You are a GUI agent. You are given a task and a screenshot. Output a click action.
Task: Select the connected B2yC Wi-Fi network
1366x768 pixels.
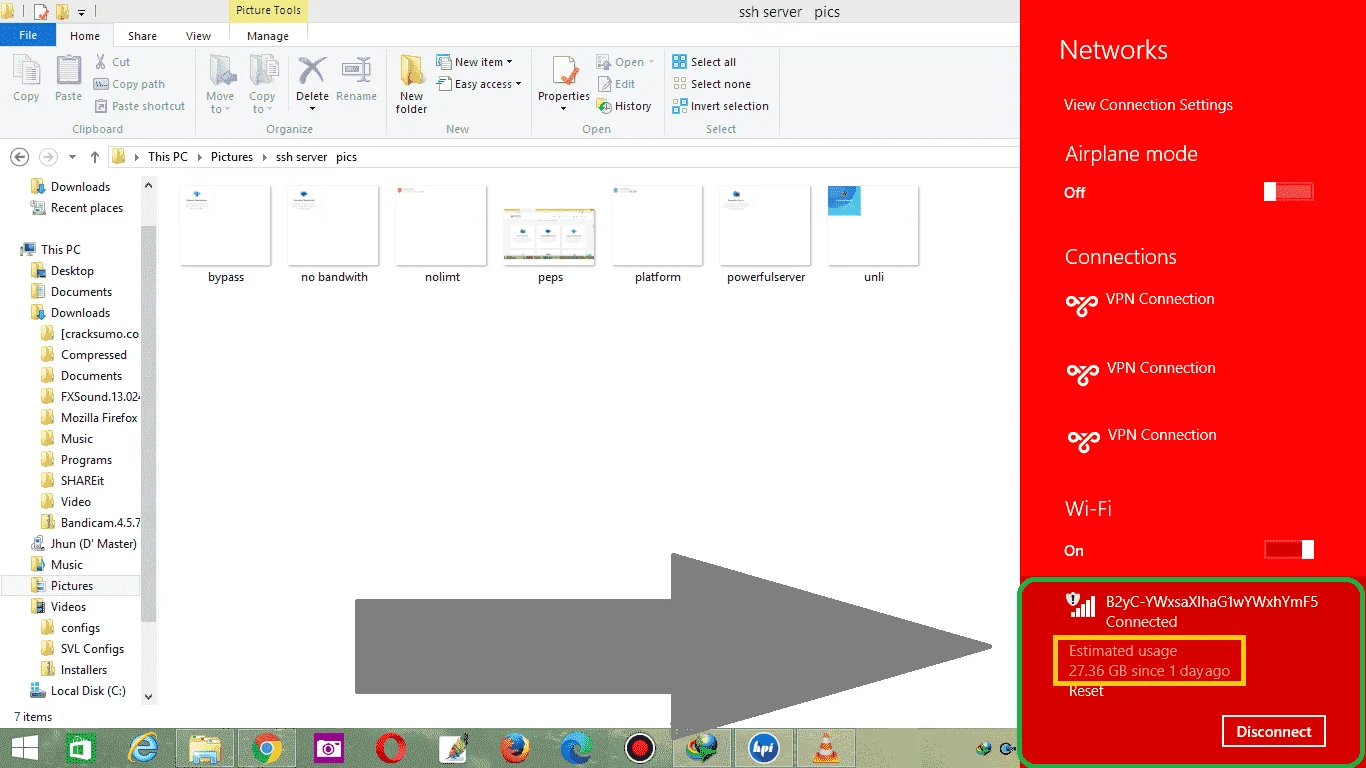pos(1191,611)
